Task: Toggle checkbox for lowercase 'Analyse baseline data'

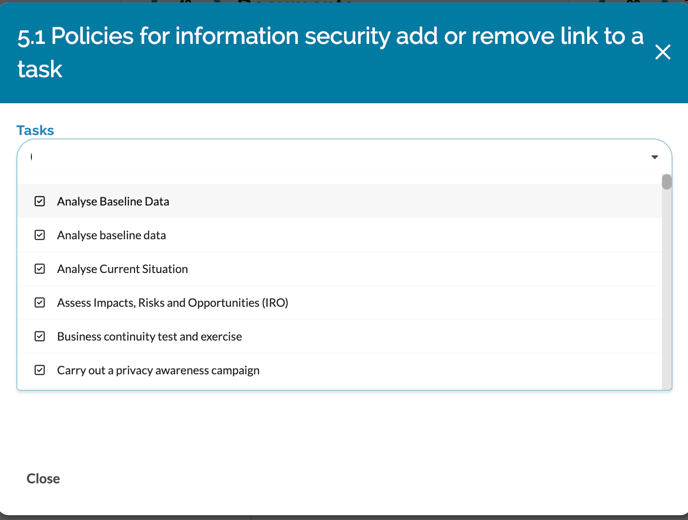Action: click(40, 235)
